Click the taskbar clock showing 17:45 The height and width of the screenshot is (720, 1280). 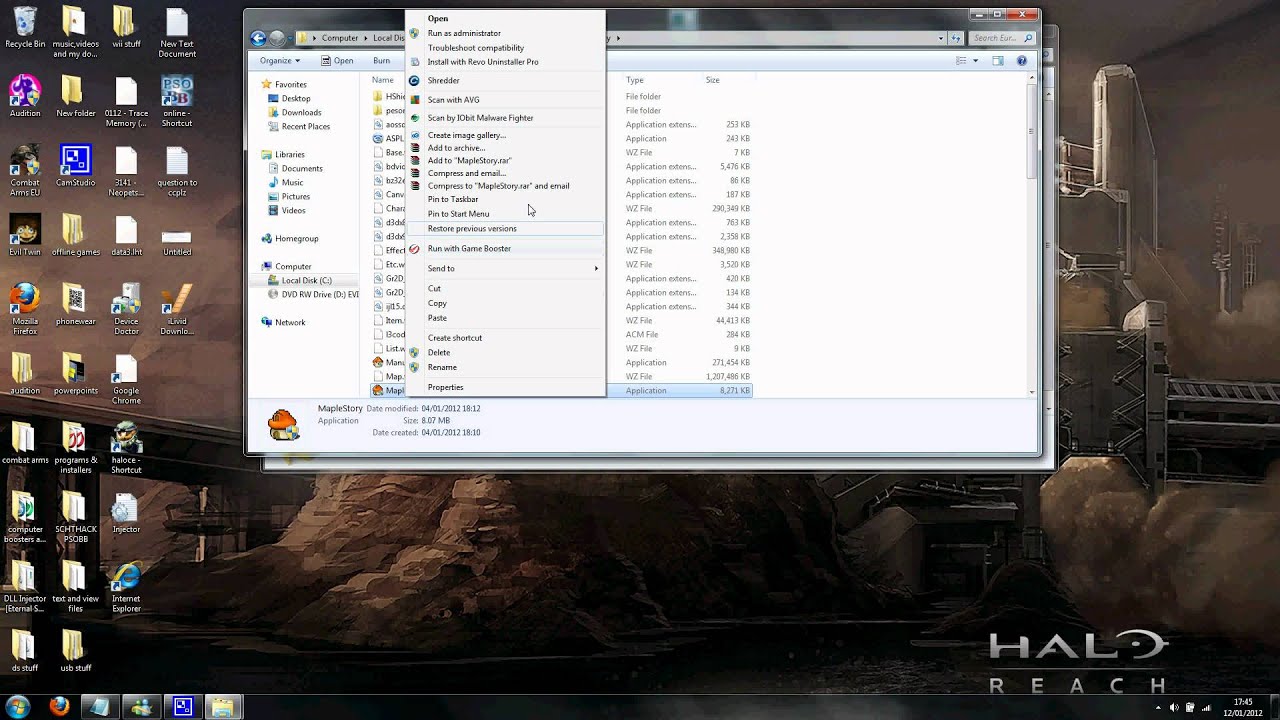(x=1243, y=706)
